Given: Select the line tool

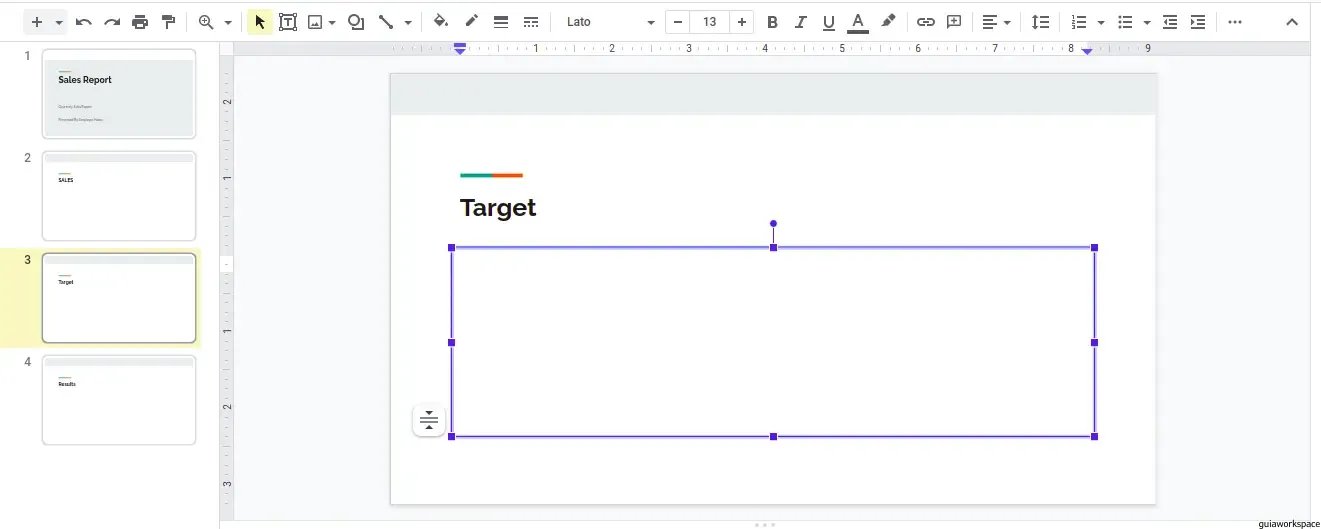Looking at the screenshot, I should click(x=386, y=22).
